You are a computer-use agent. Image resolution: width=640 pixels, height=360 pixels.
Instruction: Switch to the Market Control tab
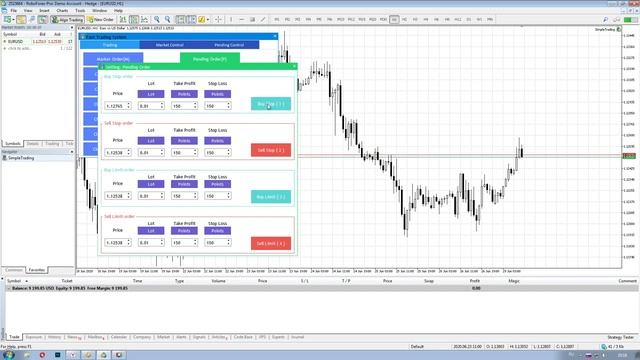(x=169, y=45)
